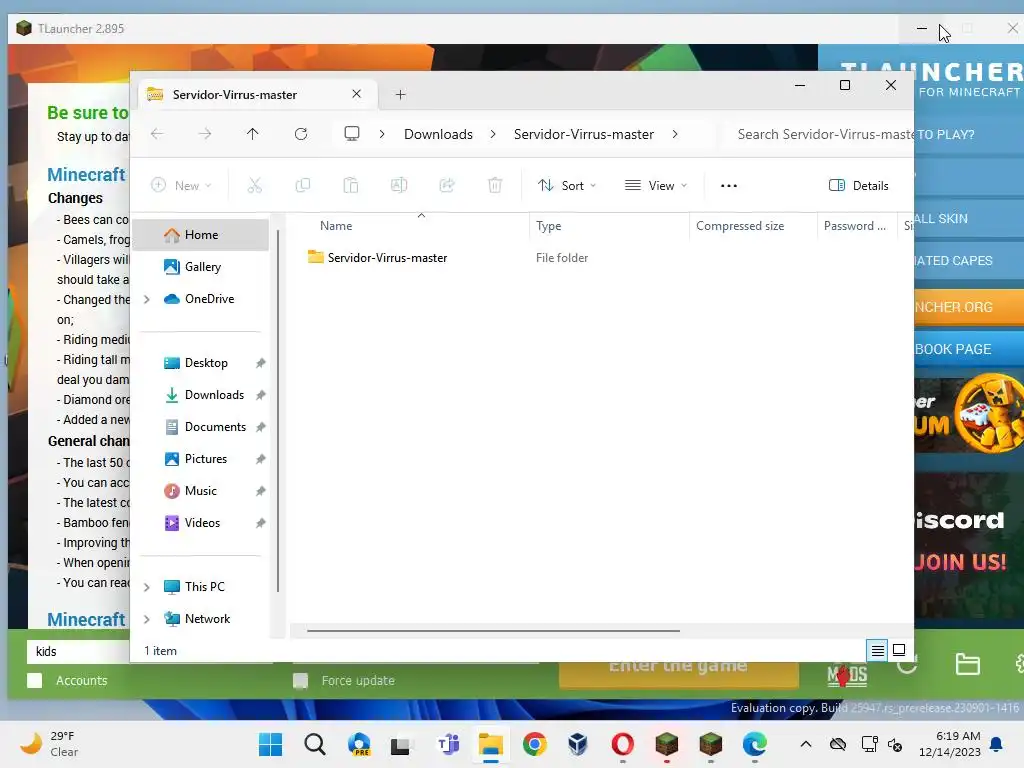This screenshot has height=768, width=1024.
Task: Expand the OneDrive tree node
Action: pyautogui.click(x=147, y=299)
